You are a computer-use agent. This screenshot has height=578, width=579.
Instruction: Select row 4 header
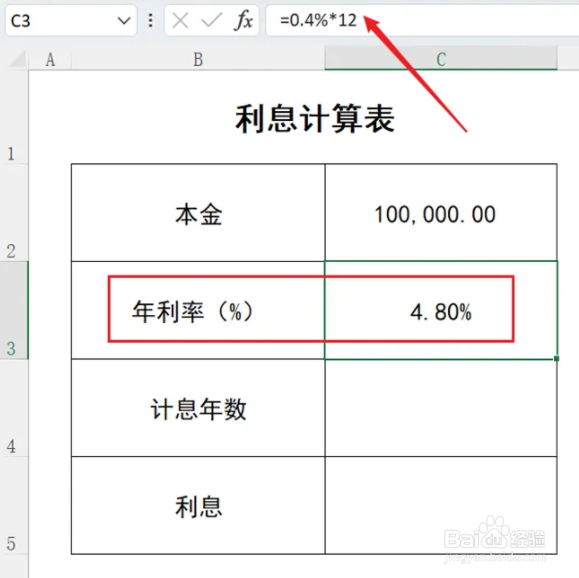tap(14, 408)
